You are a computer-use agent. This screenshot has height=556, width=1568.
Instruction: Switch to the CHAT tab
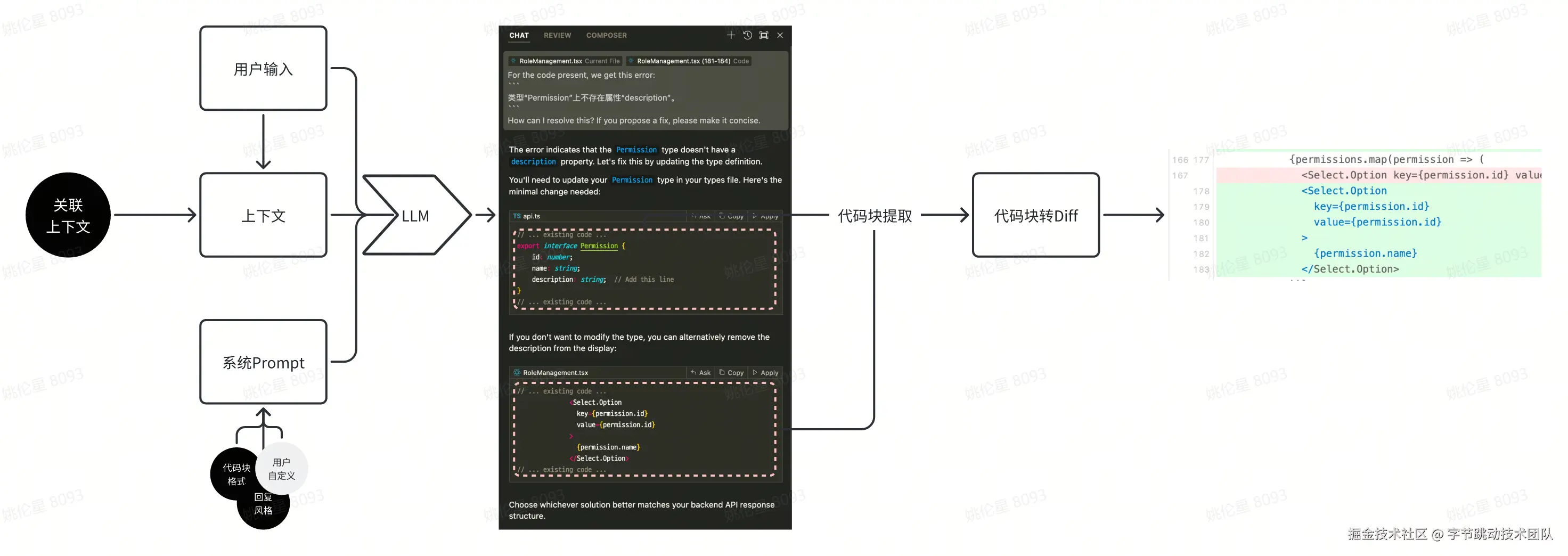pyautogui.click(x=519, y=35)
